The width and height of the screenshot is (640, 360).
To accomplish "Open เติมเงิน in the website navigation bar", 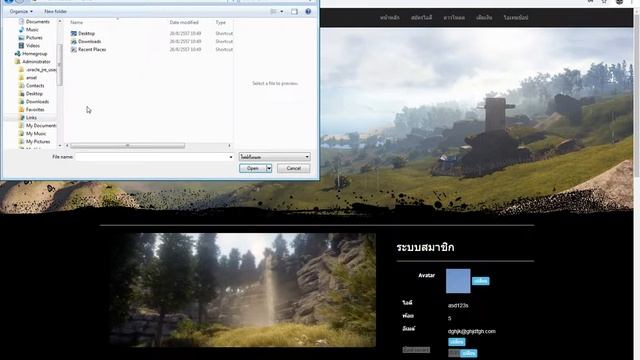I will pos(484,18).
